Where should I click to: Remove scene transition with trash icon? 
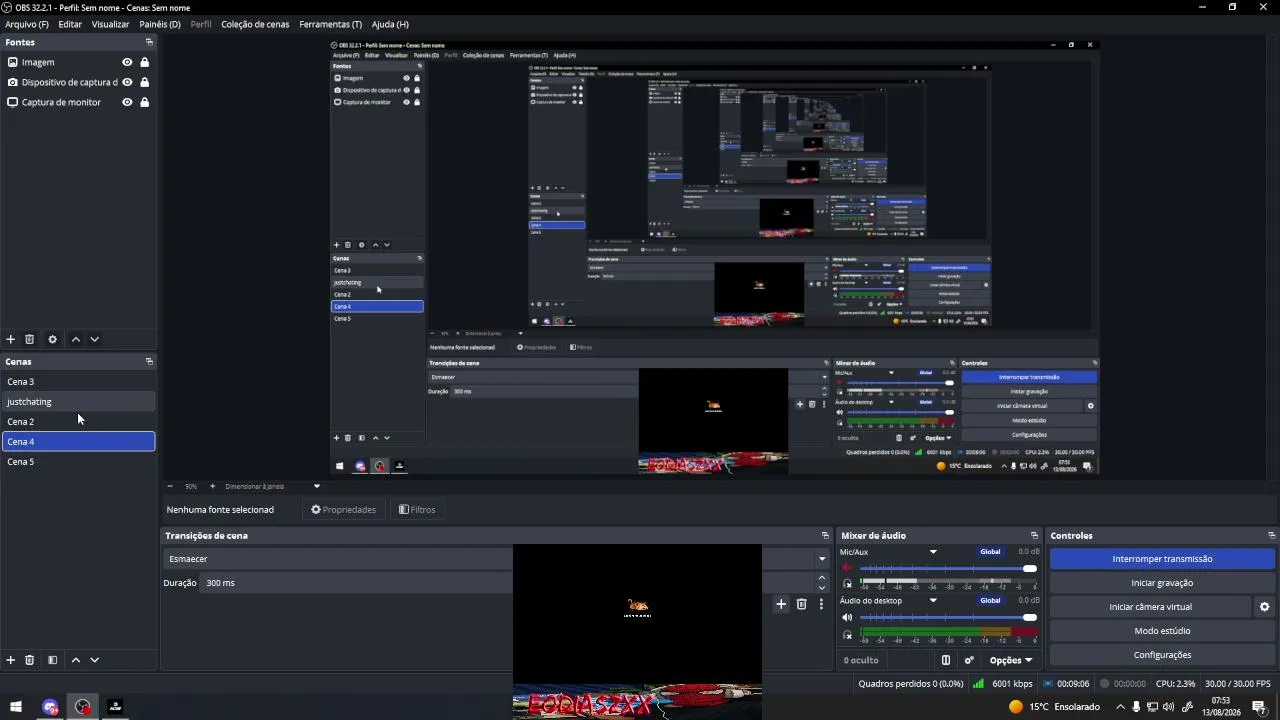801,604
